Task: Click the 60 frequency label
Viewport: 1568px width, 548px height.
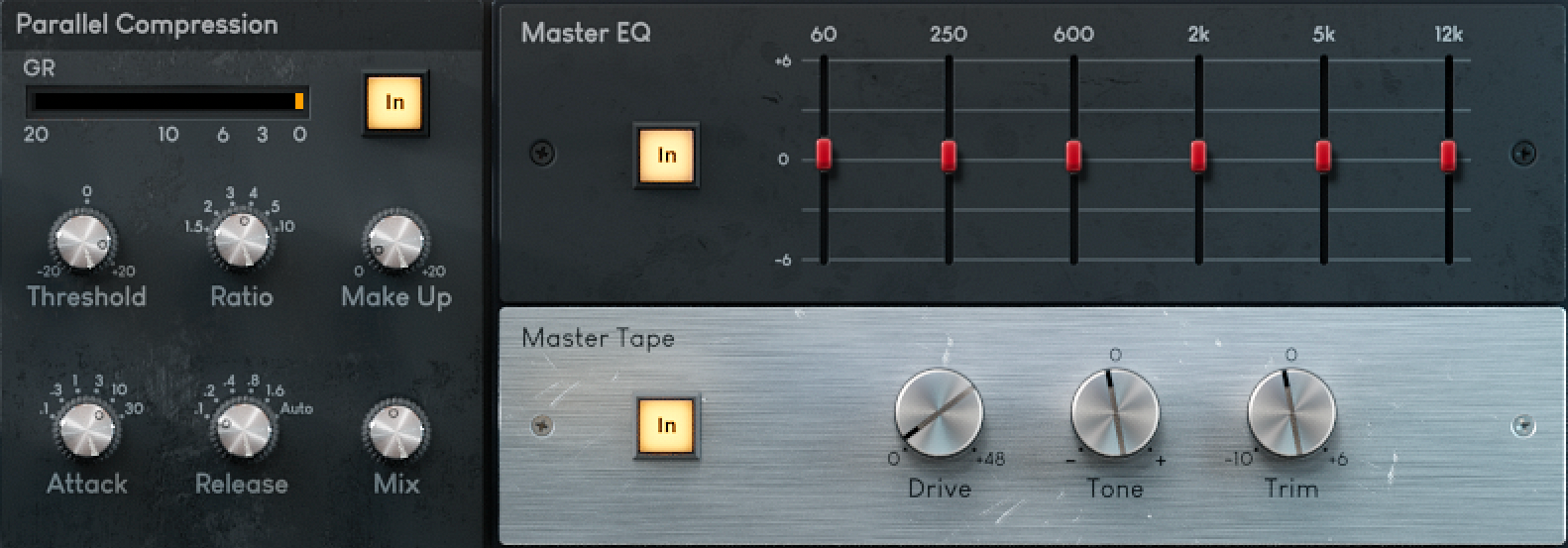Action: click(824, 35)
